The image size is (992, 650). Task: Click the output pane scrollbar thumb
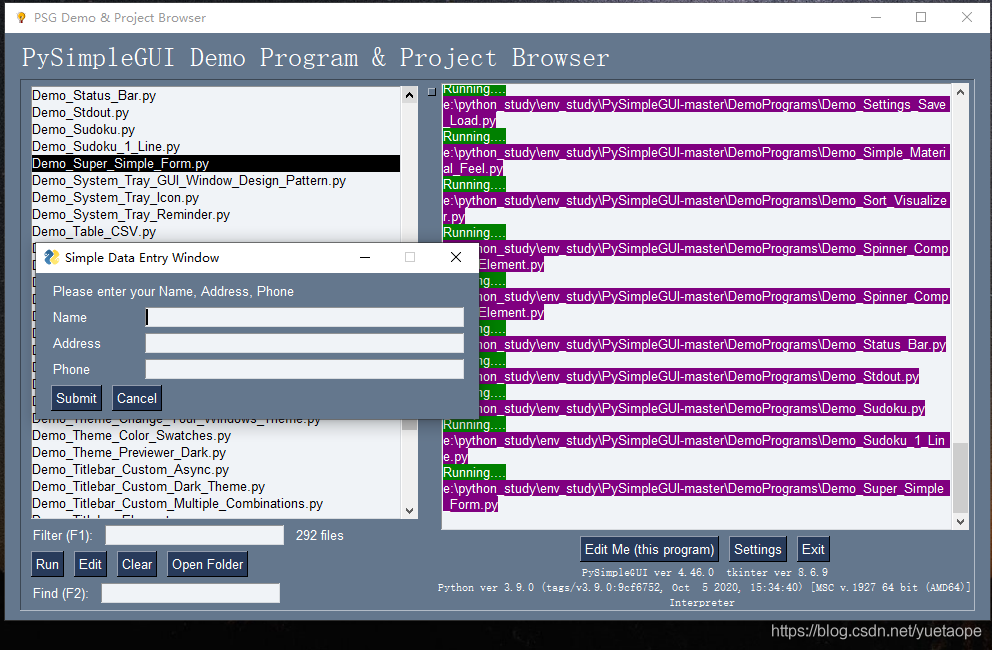(x=960, y=478)
